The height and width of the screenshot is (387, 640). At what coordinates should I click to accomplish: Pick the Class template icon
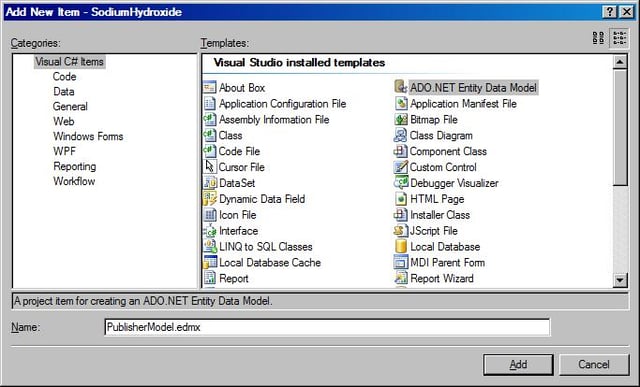tap(210, 135)
